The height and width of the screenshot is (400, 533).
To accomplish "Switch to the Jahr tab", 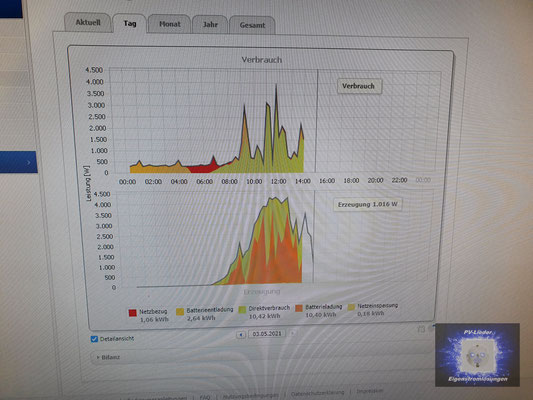I will [210, 24].
